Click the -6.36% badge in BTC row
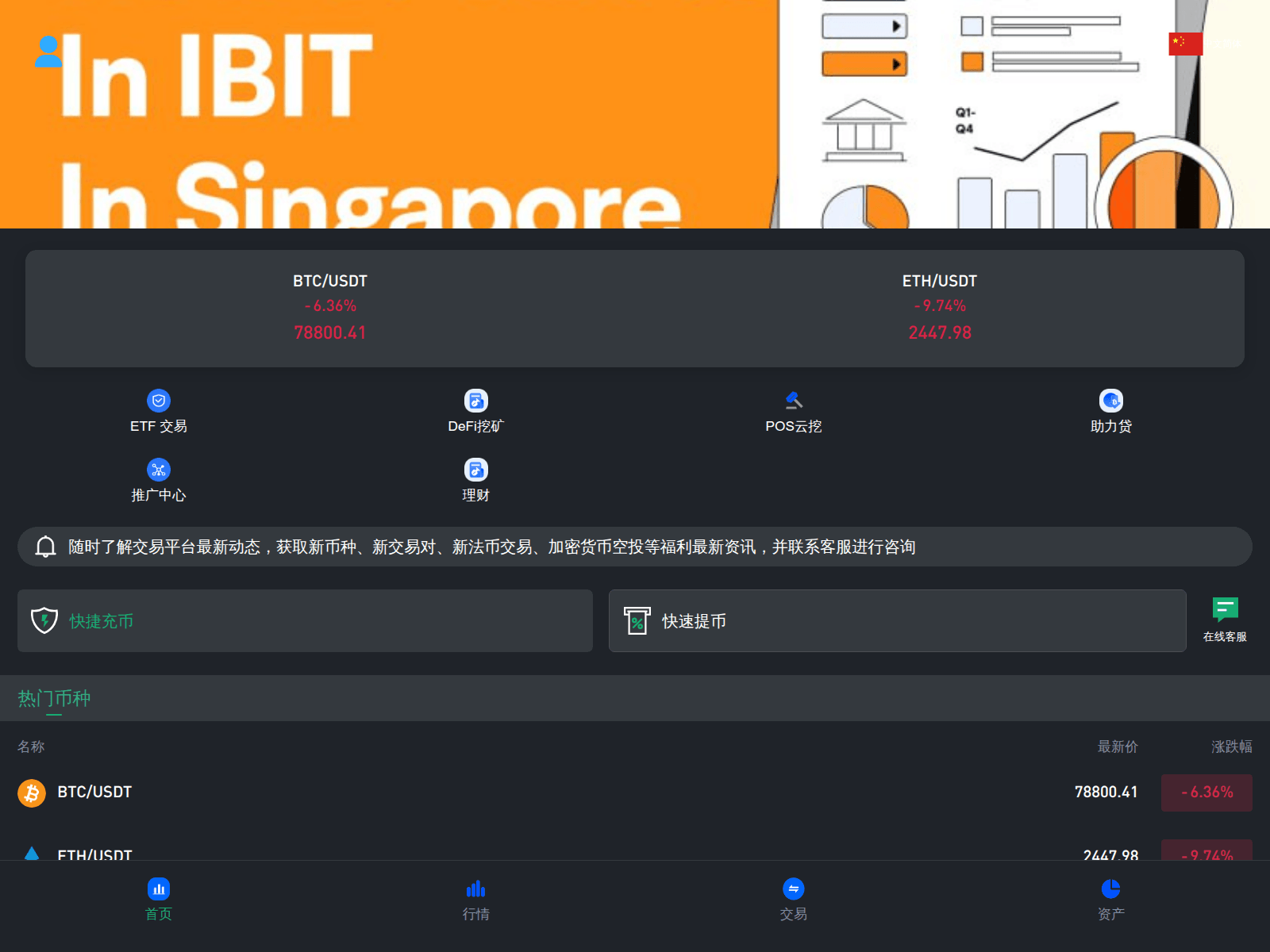Image resolution: width=1270 pixels, height=952 pixels. (x=1206, y=793)
